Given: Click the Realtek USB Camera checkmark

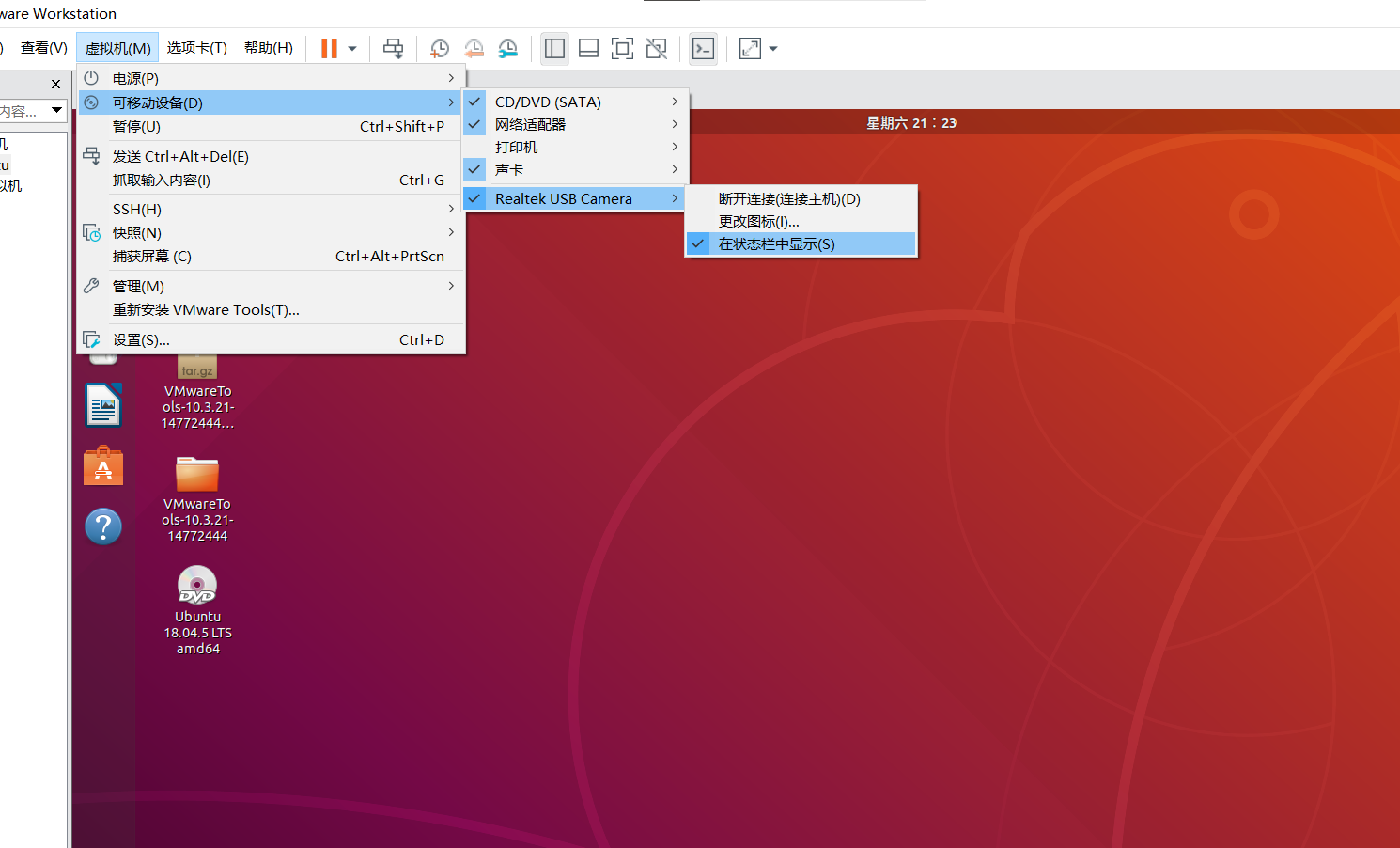Looking at the screenshot, I should pos(474,198).
